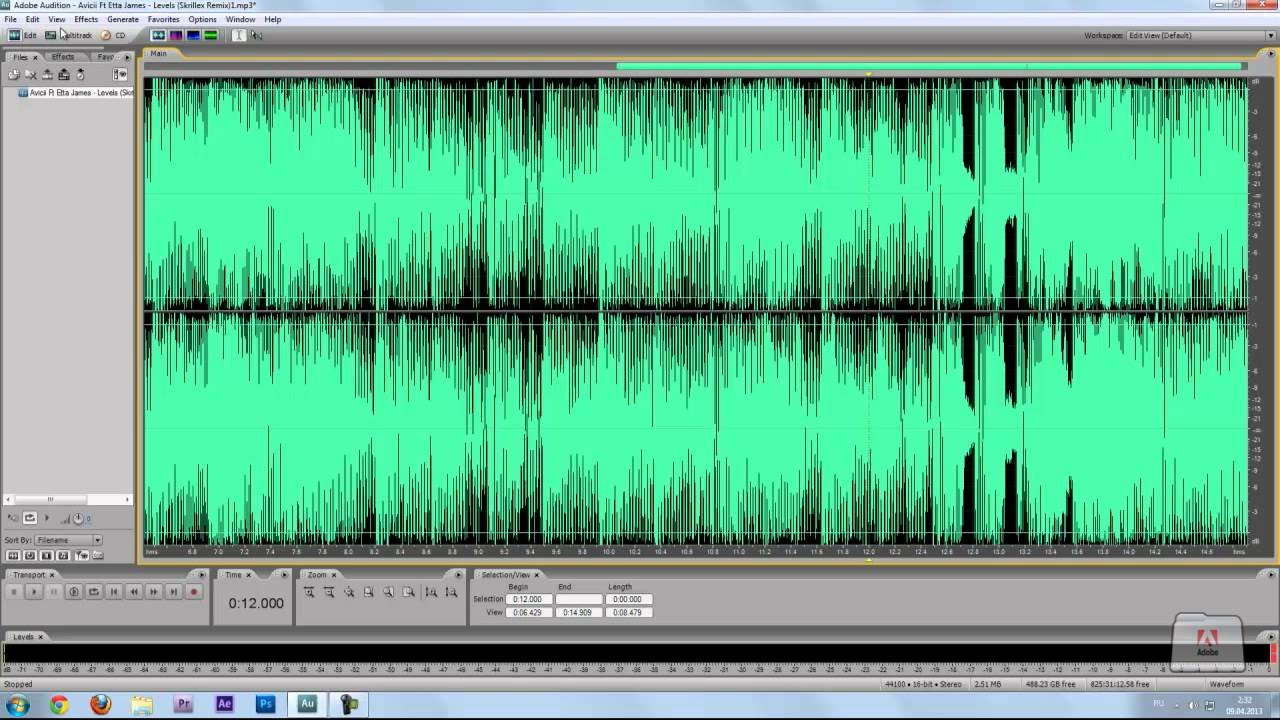Click Zoom Out Full Both Axes icon
The height and width of the screenshot is (720, 1280).
coord(349,592)
